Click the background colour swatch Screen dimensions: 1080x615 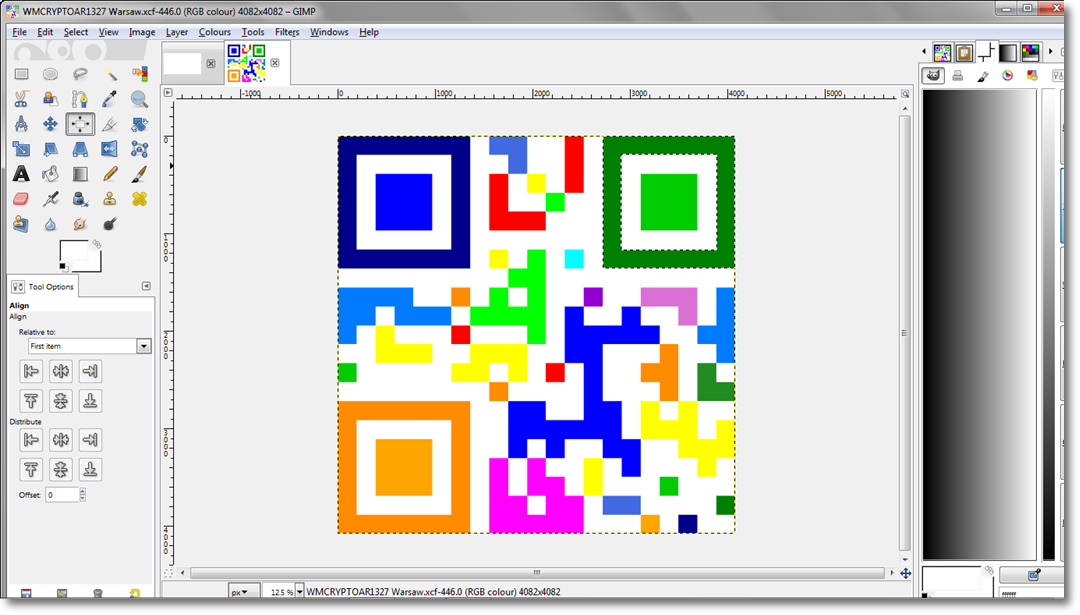point(94,264)
